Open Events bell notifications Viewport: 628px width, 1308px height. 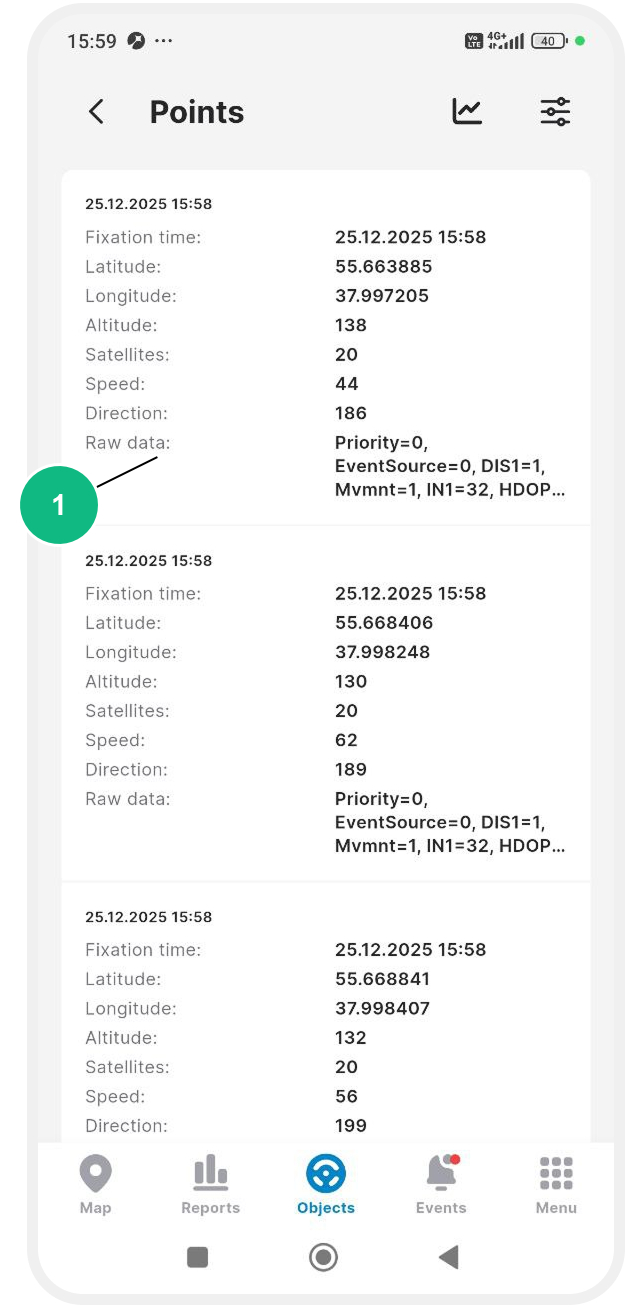[441, 1174]
